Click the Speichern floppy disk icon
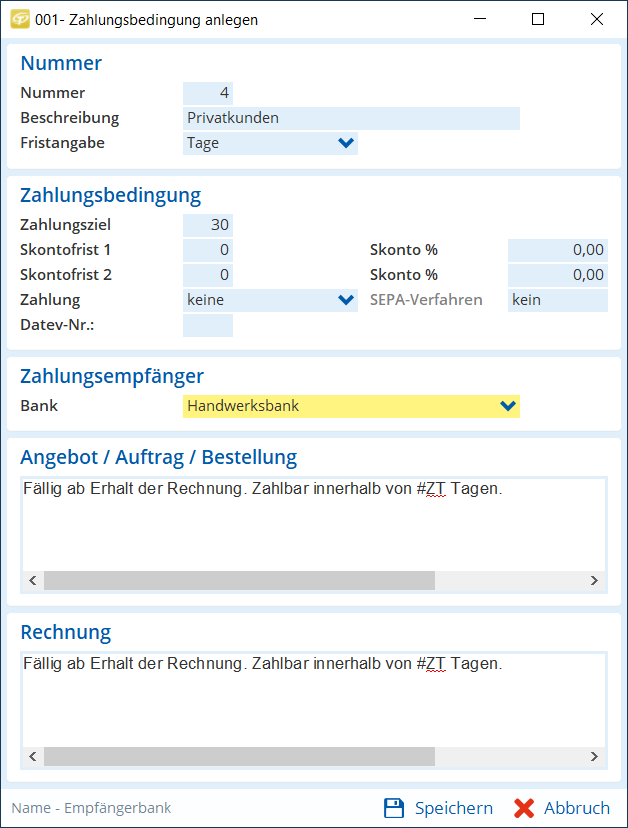 click(394, 808)
